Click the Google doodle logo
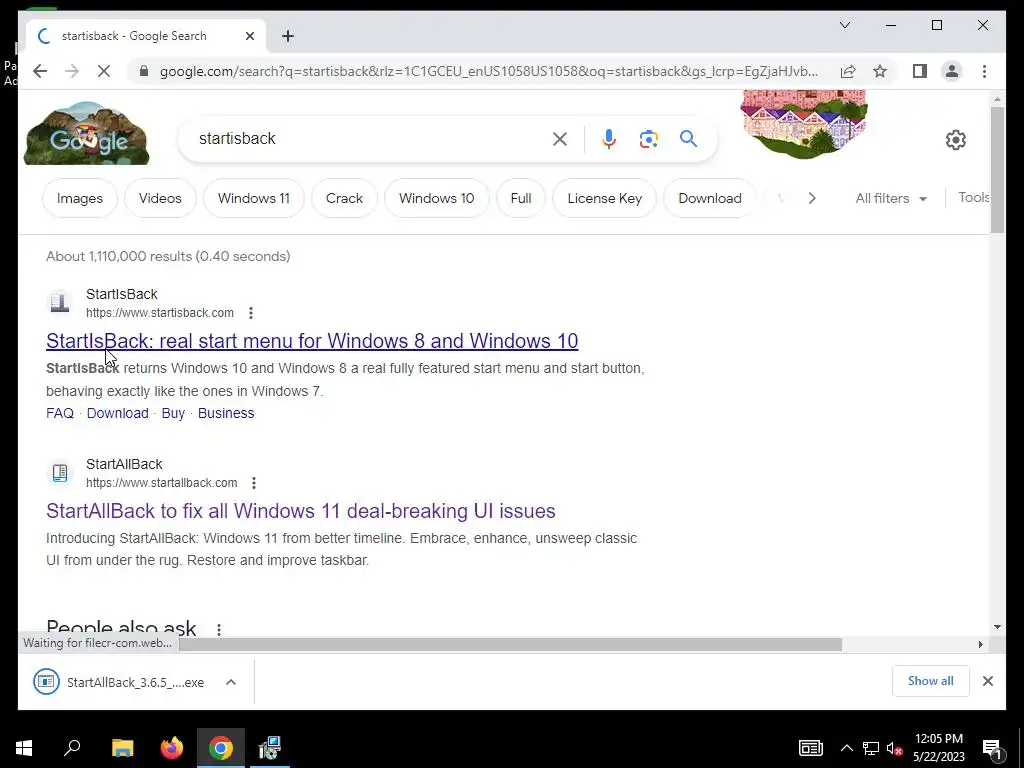Viewport: 1024px width, 768px height. (x=86, y=134)
